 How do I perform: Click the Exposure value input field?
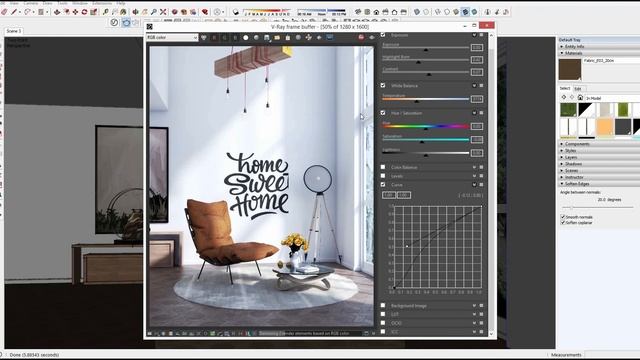point(477,47)
